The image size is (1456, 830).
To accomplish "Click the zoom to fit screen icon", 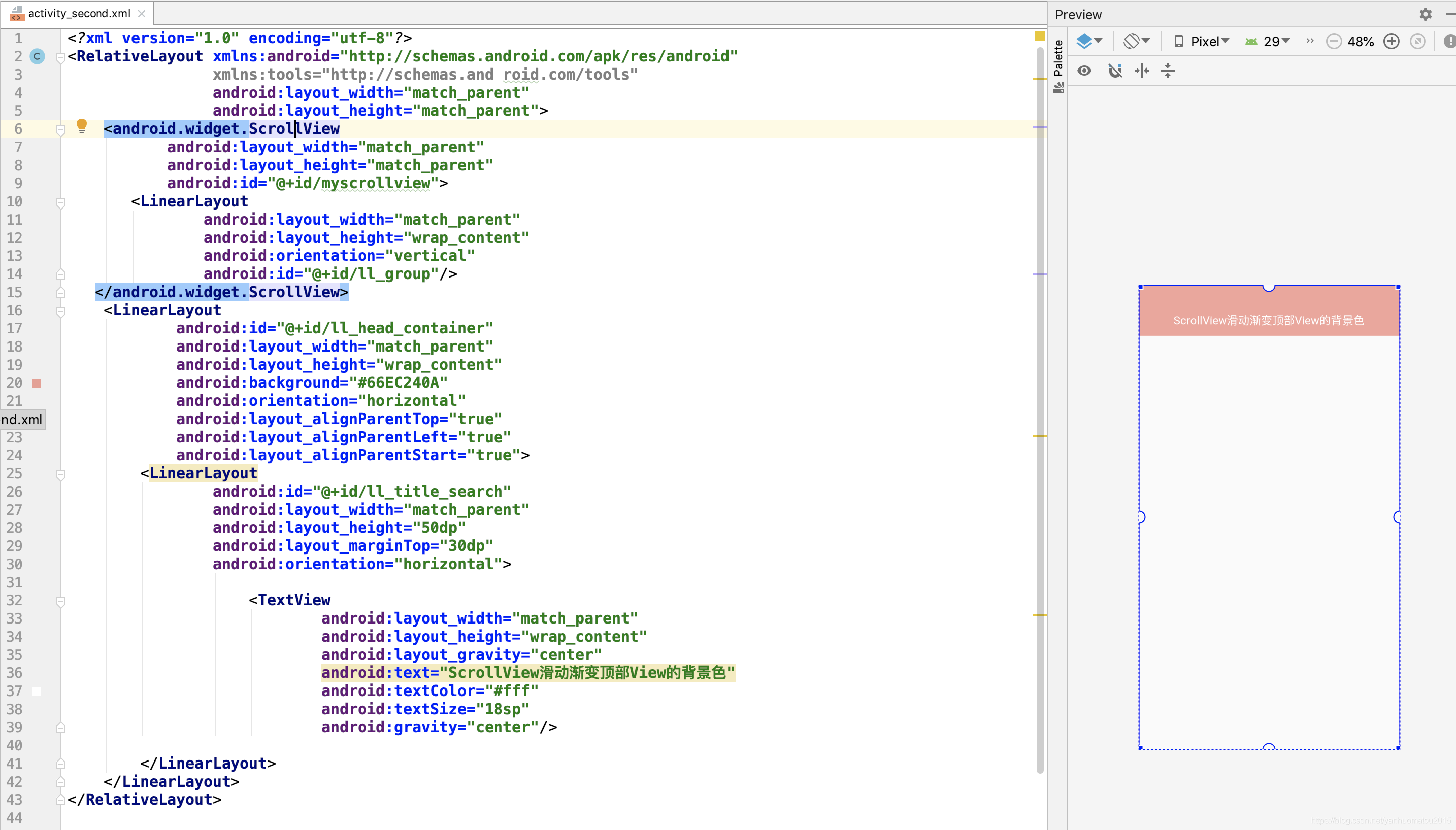I will pyautogui.click(x=1417, y=42).
